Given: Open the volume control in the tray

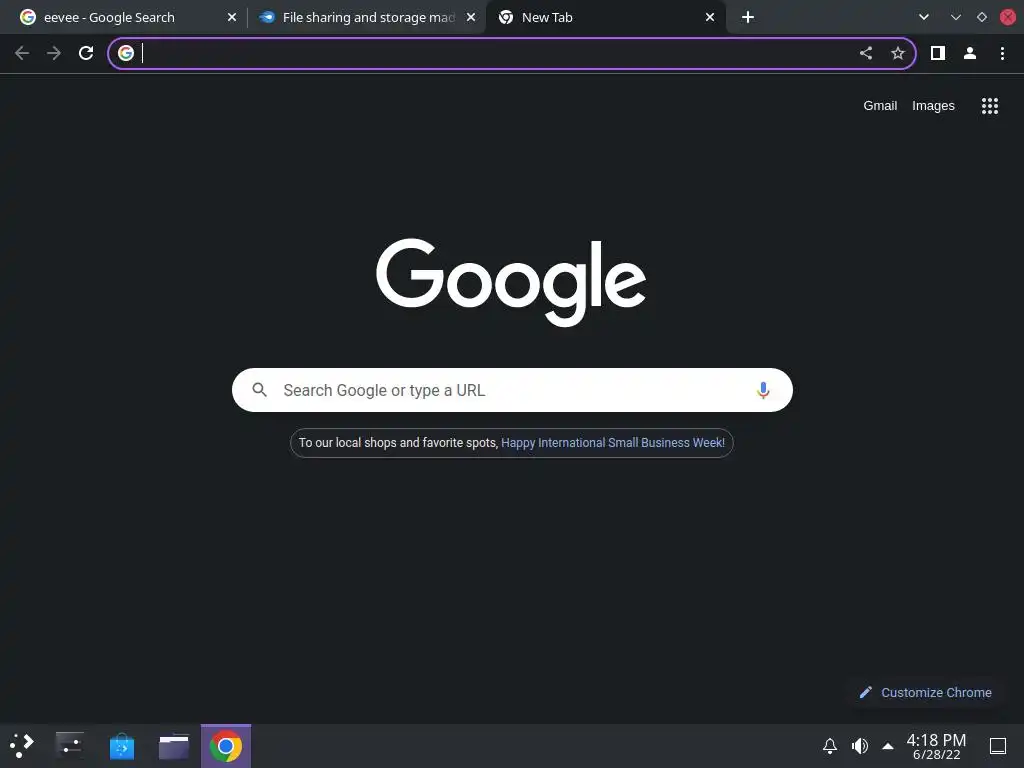Looking at the screenshot, I should 860,746.
